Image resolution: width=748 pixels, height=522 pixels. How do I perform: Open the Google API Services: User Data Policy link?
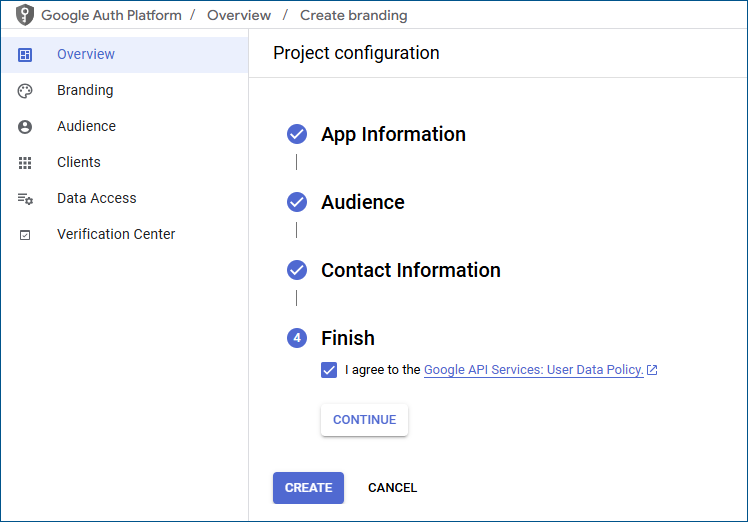(x=533, y=370)
